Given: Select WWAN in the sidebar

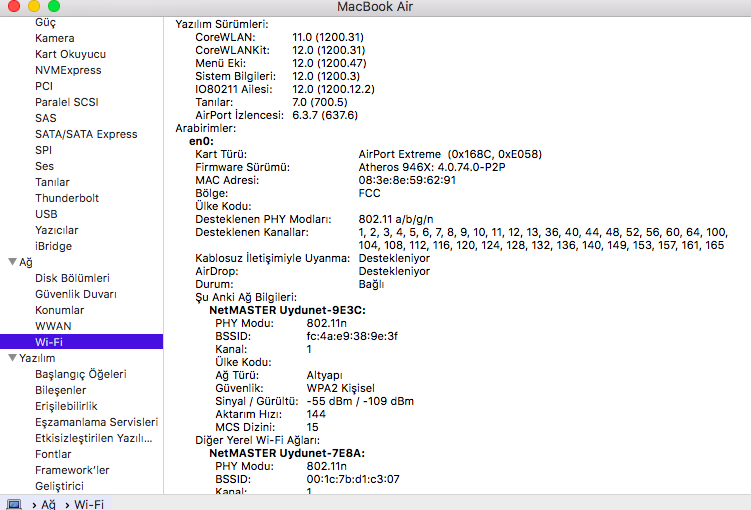Looking at the screenshot, I should (x=53, y=326).
